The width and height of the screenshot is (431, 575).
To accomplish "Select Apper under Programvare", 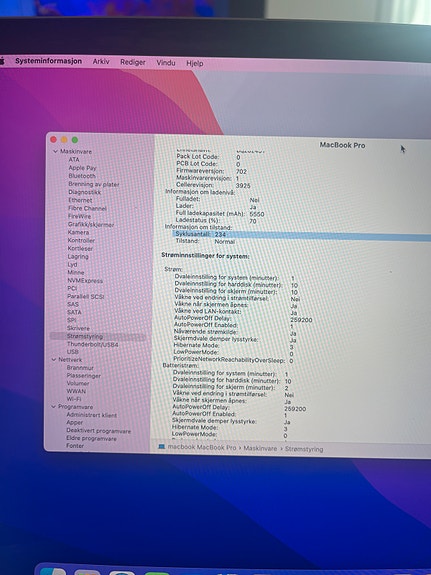I will click(74, 422).
